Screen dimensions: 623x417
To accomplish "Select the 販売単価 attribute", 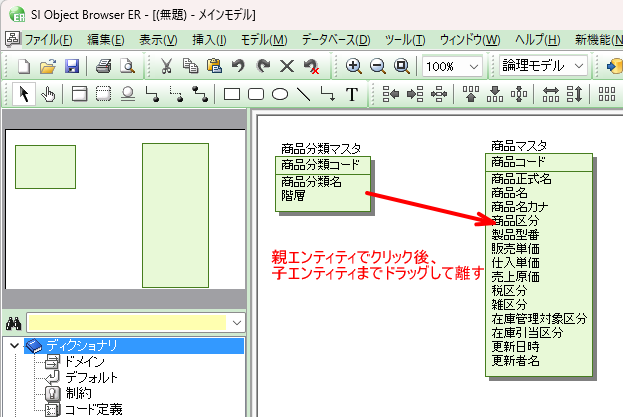I will 515,249.
